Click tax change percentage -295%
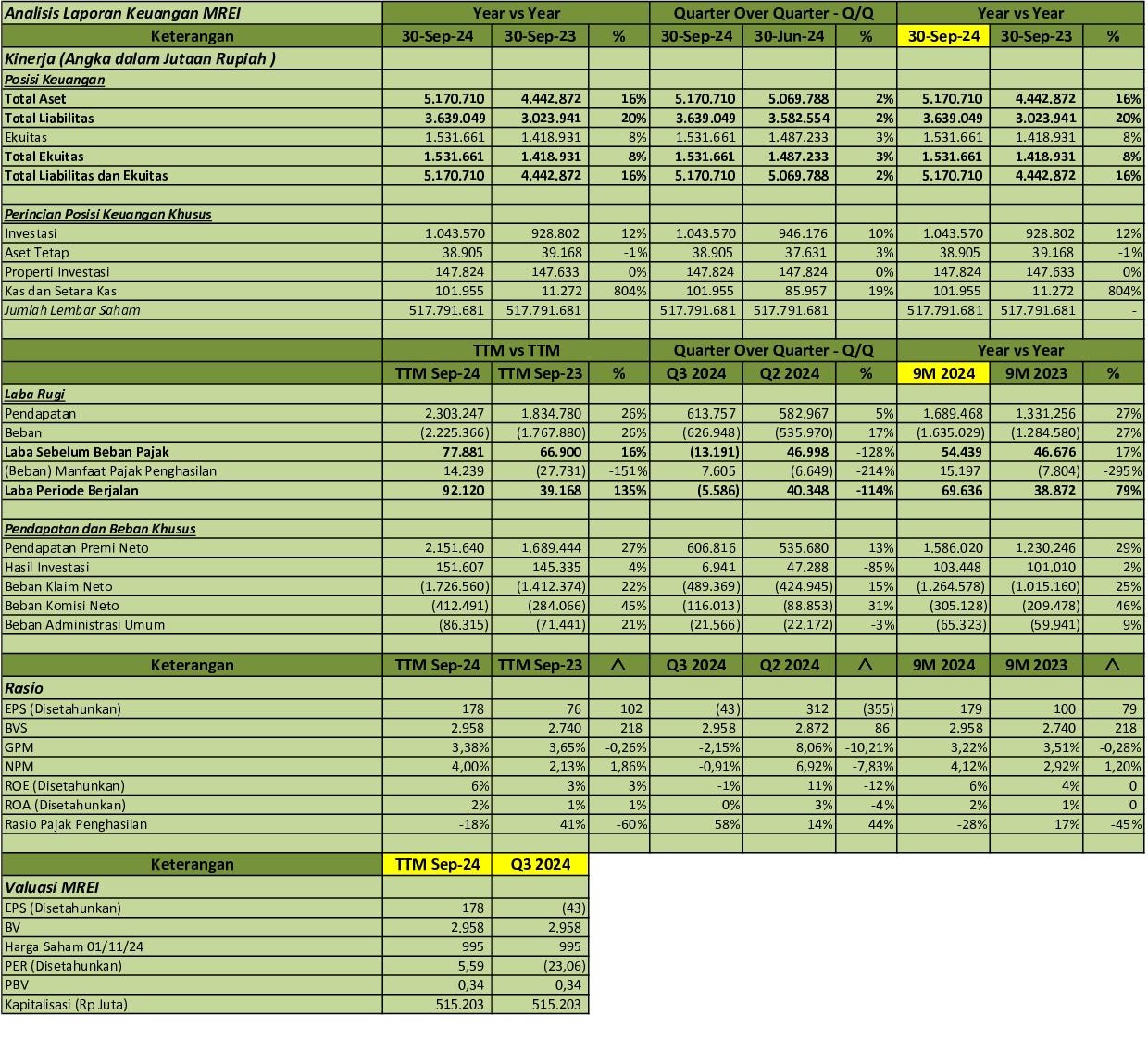Viewport: 1148px width, 1040px height. (1122, 470)
